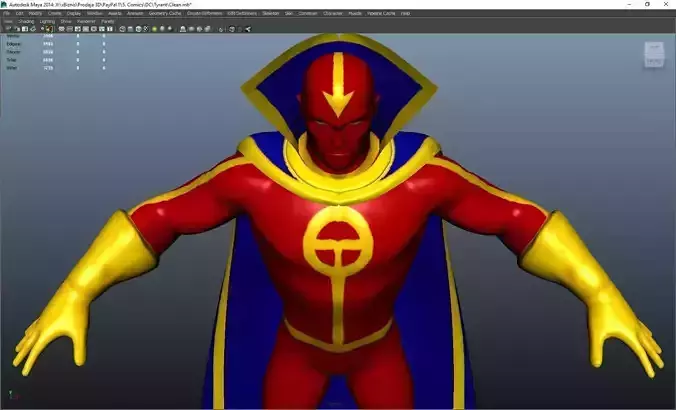Click the Image Plane icon
The height and width of the screenshot is (410, 676).
click(x=33, y=29)
